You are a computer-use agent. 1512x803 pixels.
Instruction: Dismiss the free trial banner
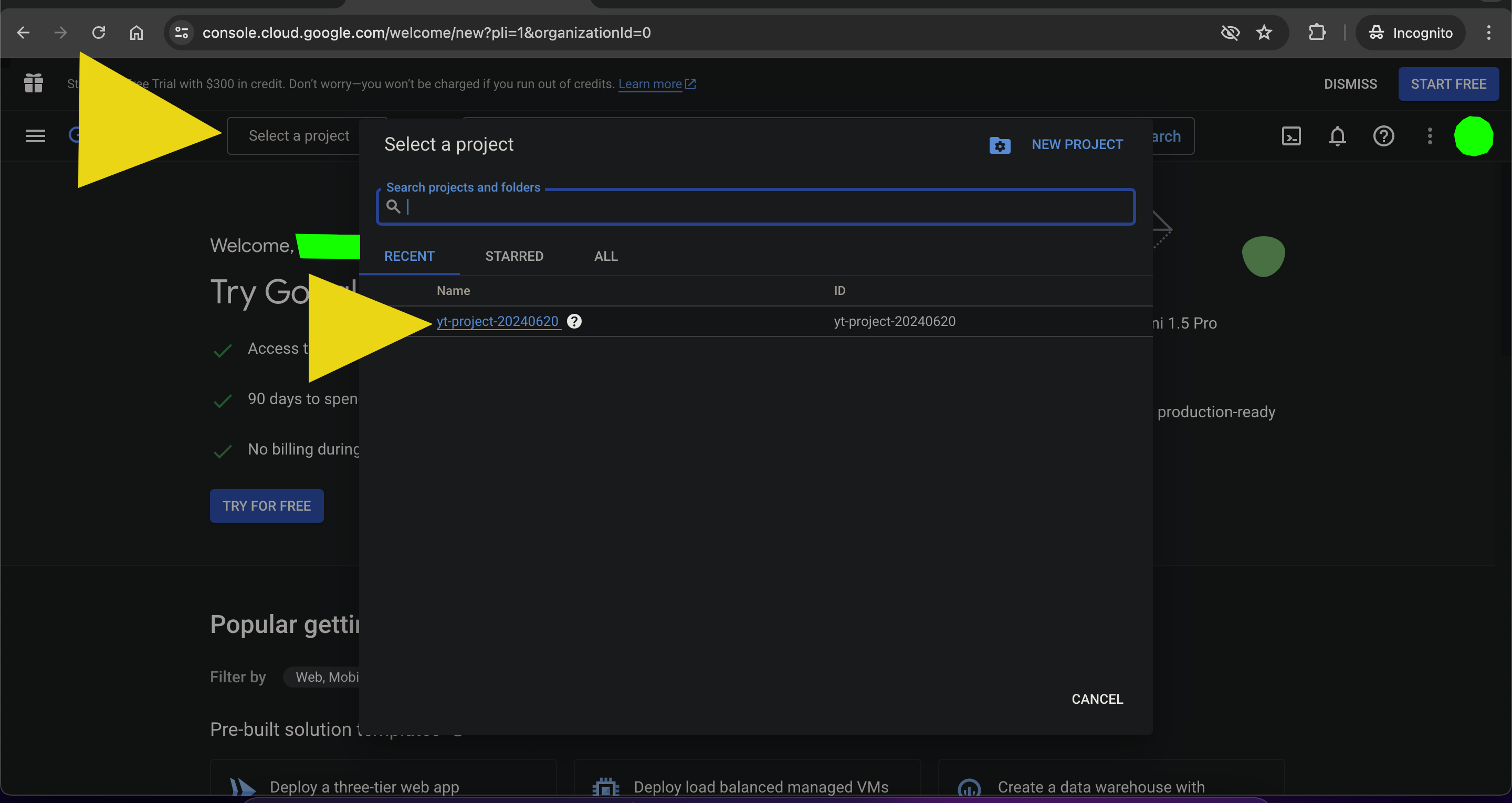[x=1350, y=84]
